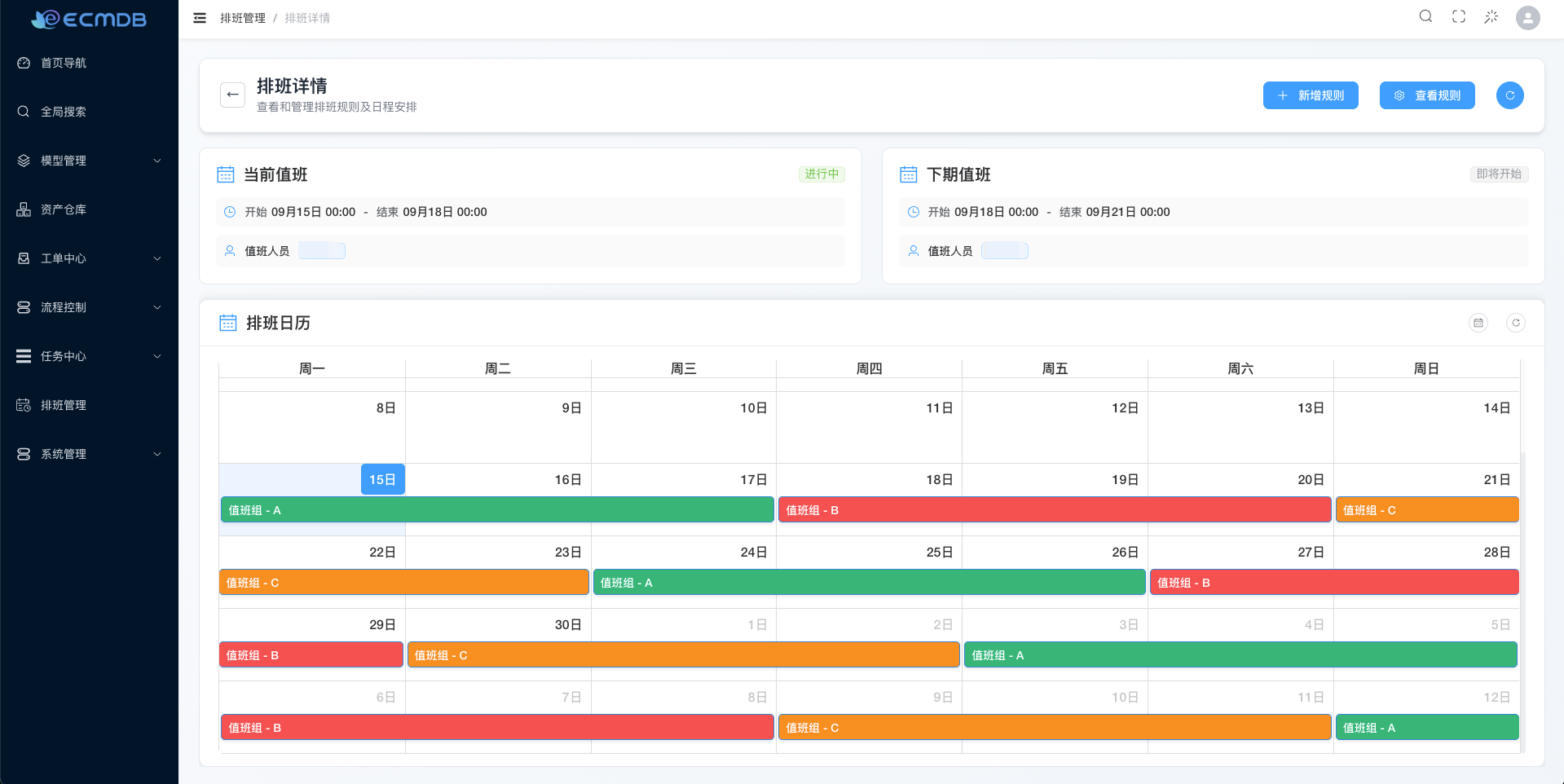The width and height of the screenshot is (1564, 784).
Task: Open 资产仓库 menu item
Action: (x=89, y=209)
